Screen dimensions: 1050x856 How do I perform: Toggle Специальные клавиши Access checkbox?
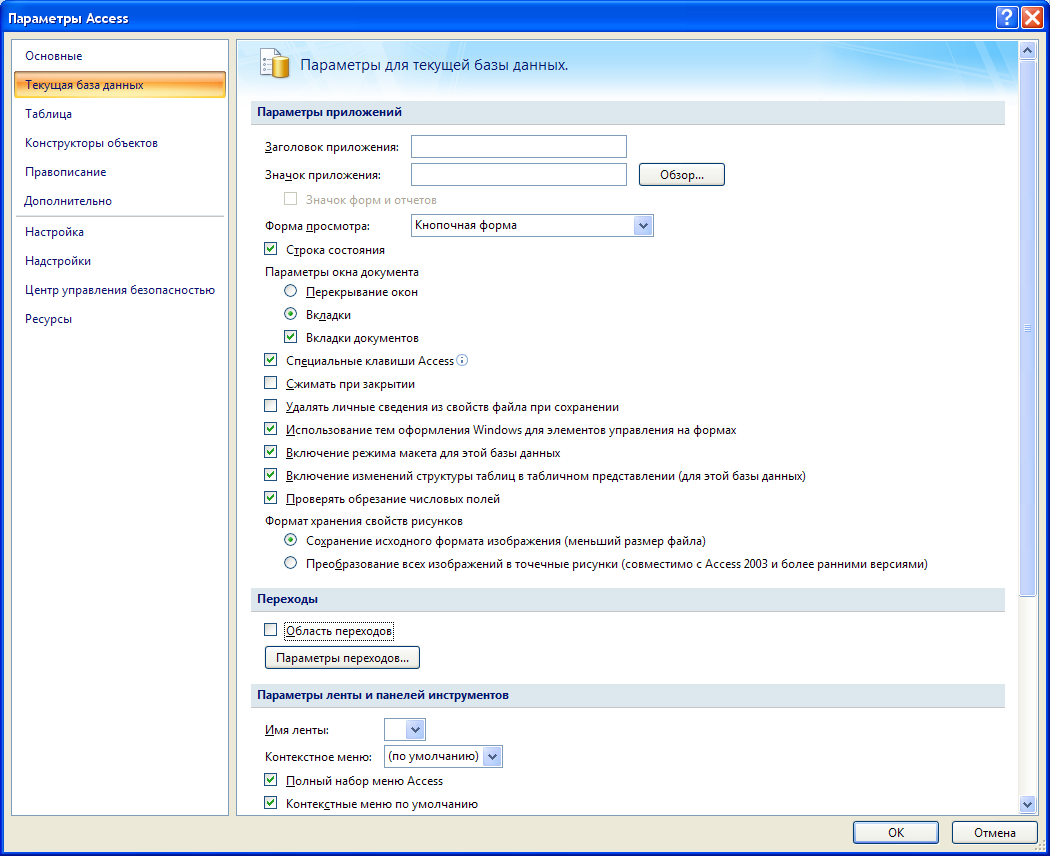pyautogui.click(x=271, y=360)
